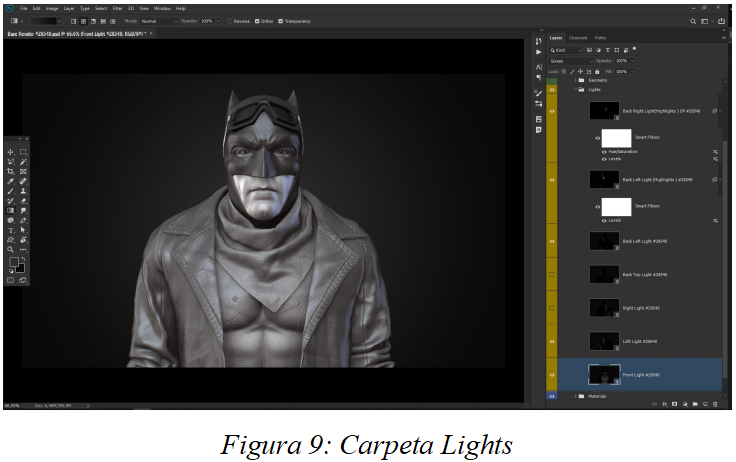The image size is (736, 462).
Task: Click the Share icon at top right
Action: (720, 20)
